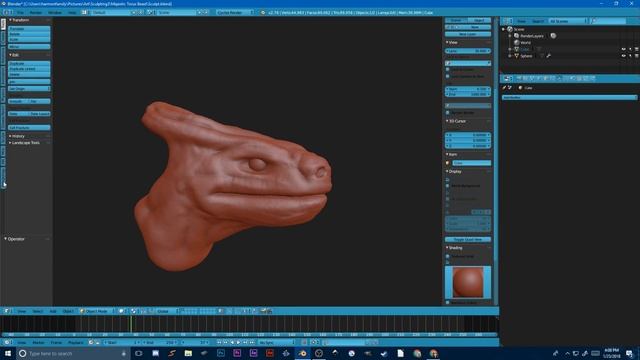
Task: Open the Set Origin dropdown
Action: (x=29, y=89)
